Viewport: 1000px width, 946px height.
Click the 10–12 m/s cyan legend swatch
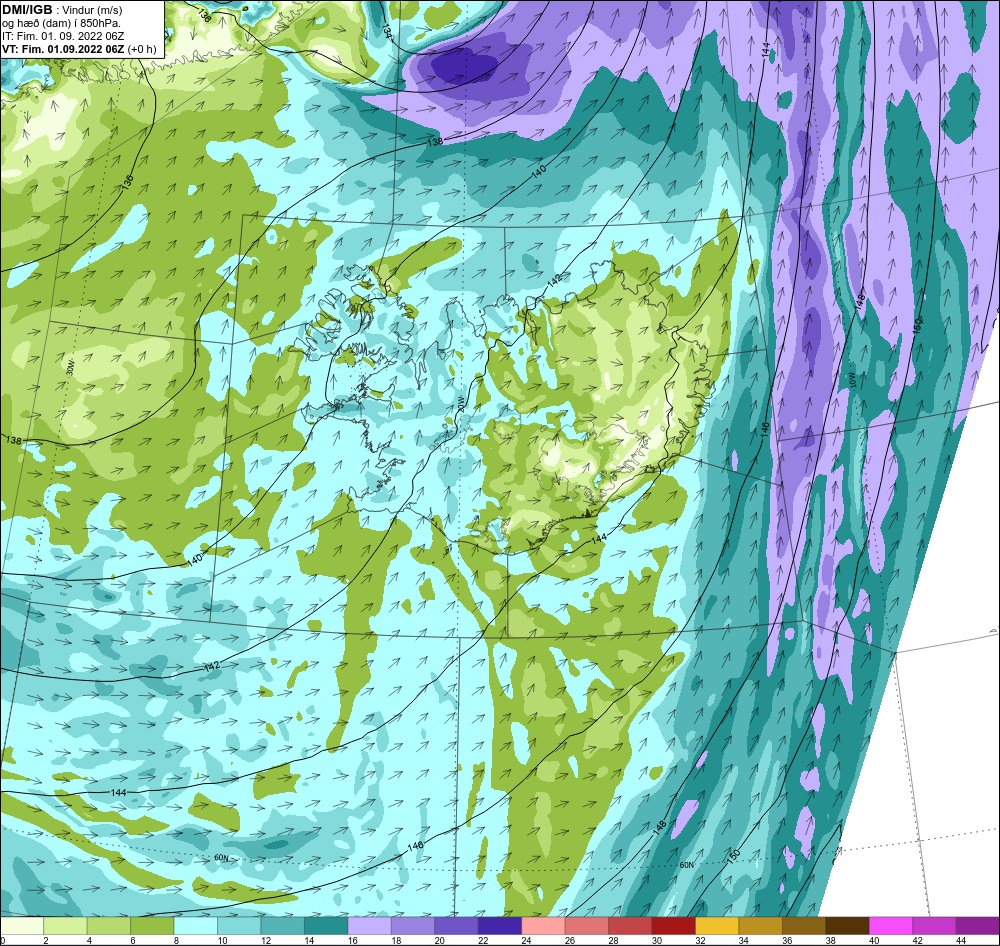[x=239, y=926]
